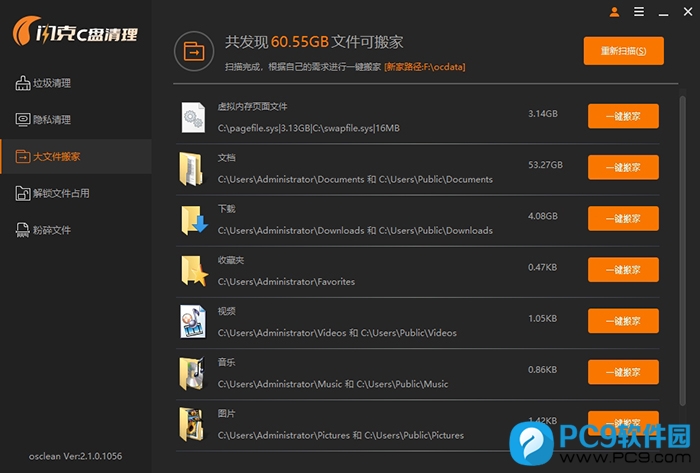Click 一键搬家 for 文档 row
Screen dimensions: 700x473
pos(623,167)
